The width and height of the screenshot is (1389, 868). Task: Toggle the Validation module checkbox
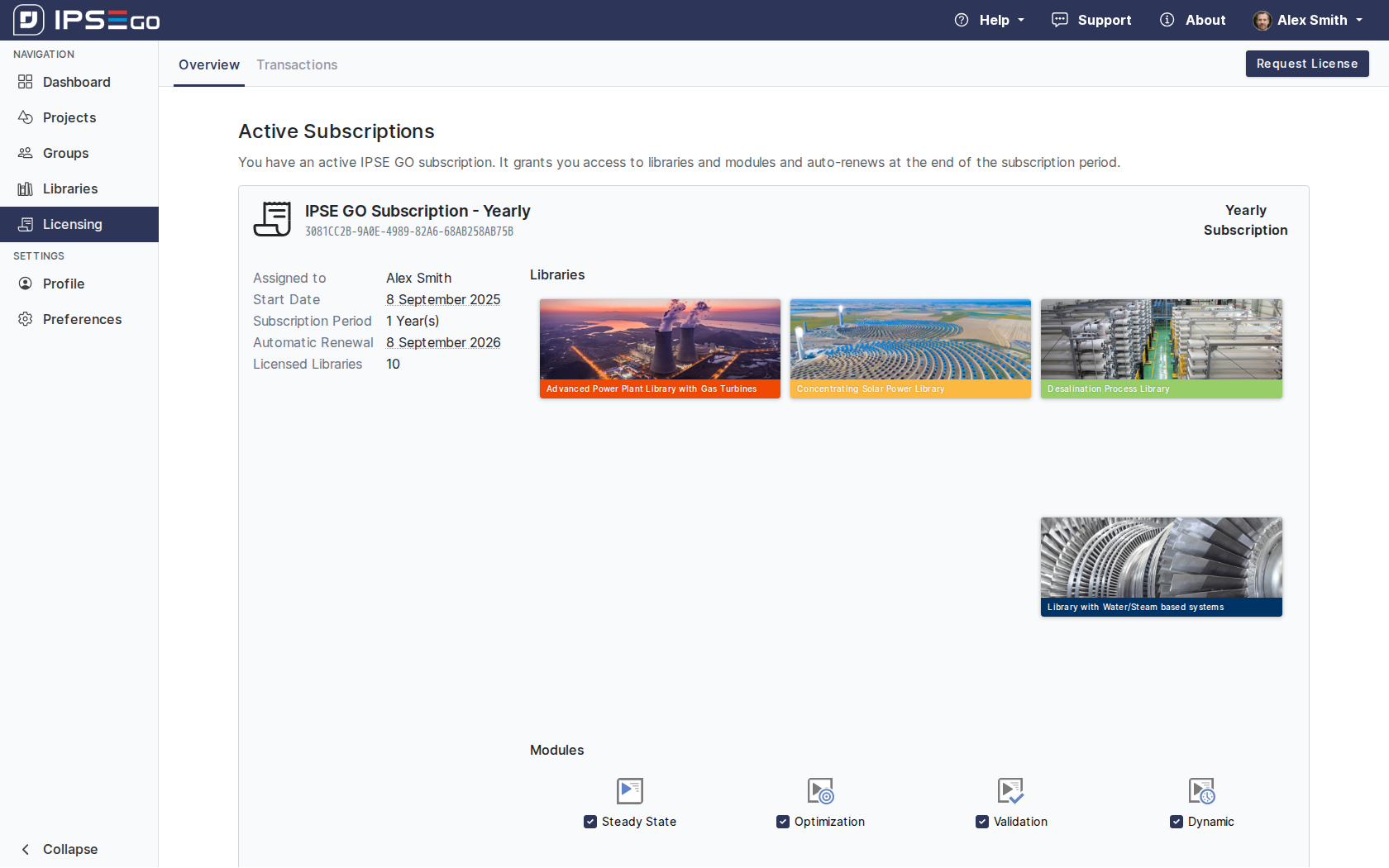pyautogui.click(x=981, y=822)
